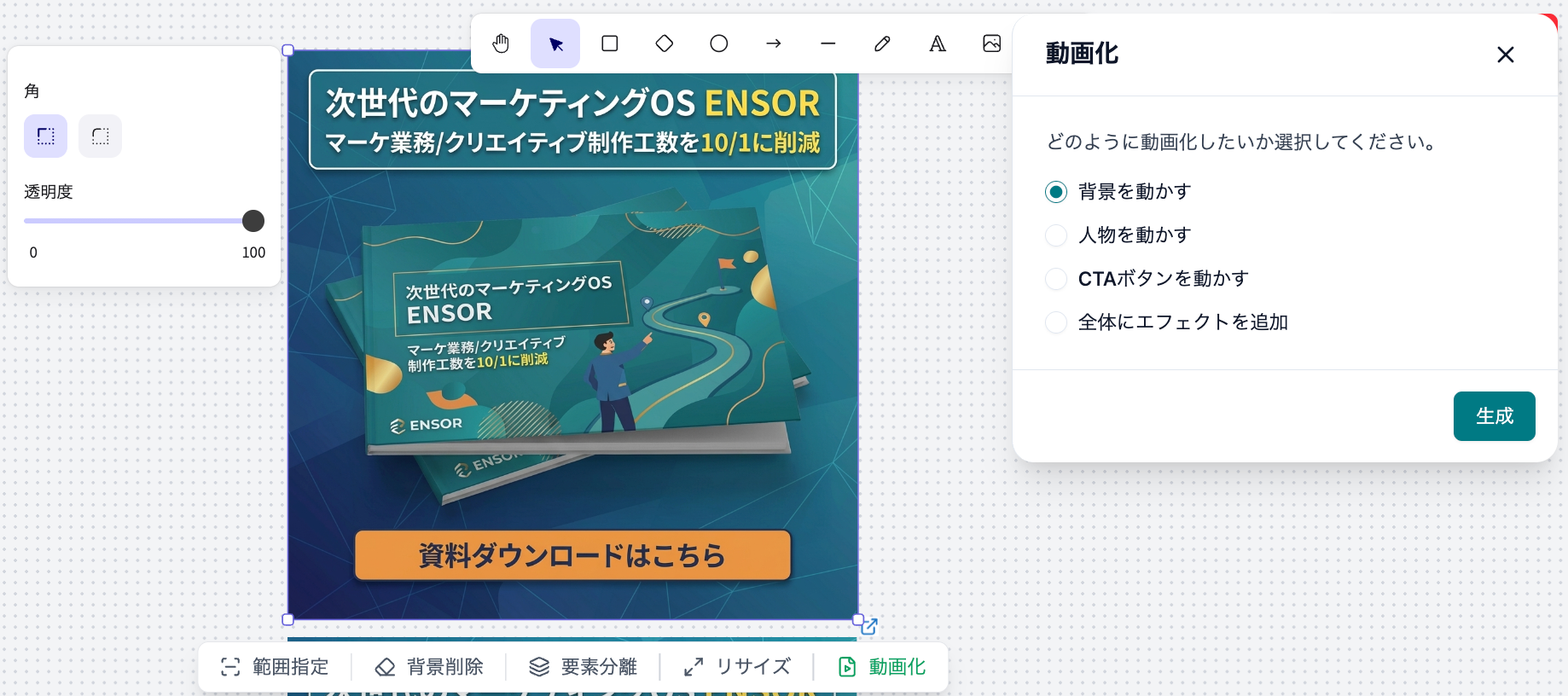Click the 背景削除 action
The image size is (1568, 696).
click(429, 667)
